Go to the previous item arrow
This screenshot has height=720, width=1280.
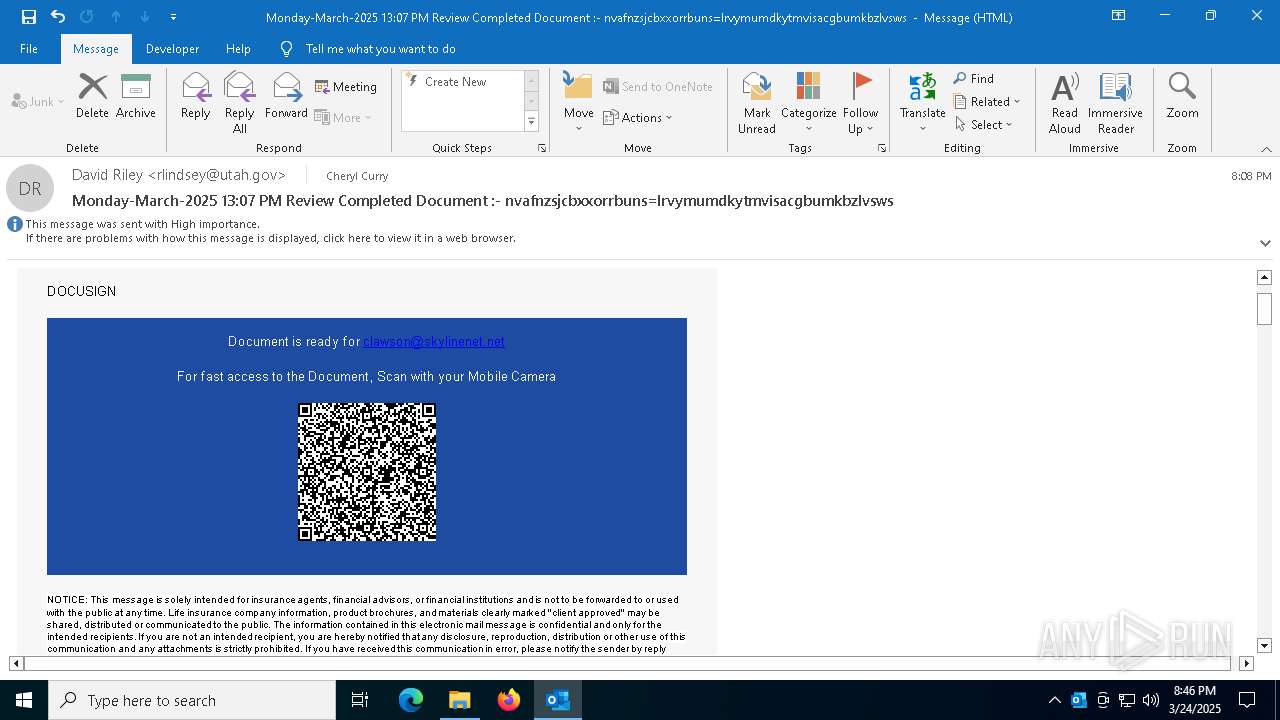point(116,17)
